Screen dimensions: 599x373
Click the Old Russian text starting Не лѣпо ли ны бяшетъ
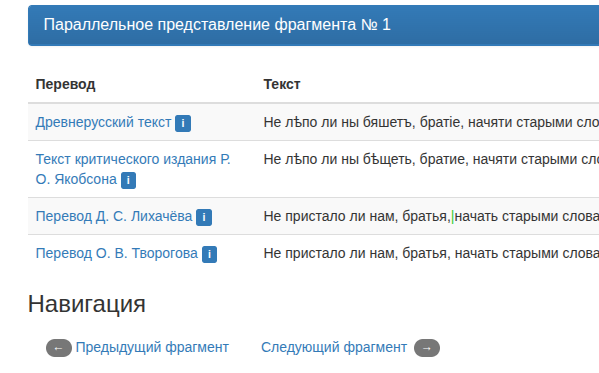point(431,122)
